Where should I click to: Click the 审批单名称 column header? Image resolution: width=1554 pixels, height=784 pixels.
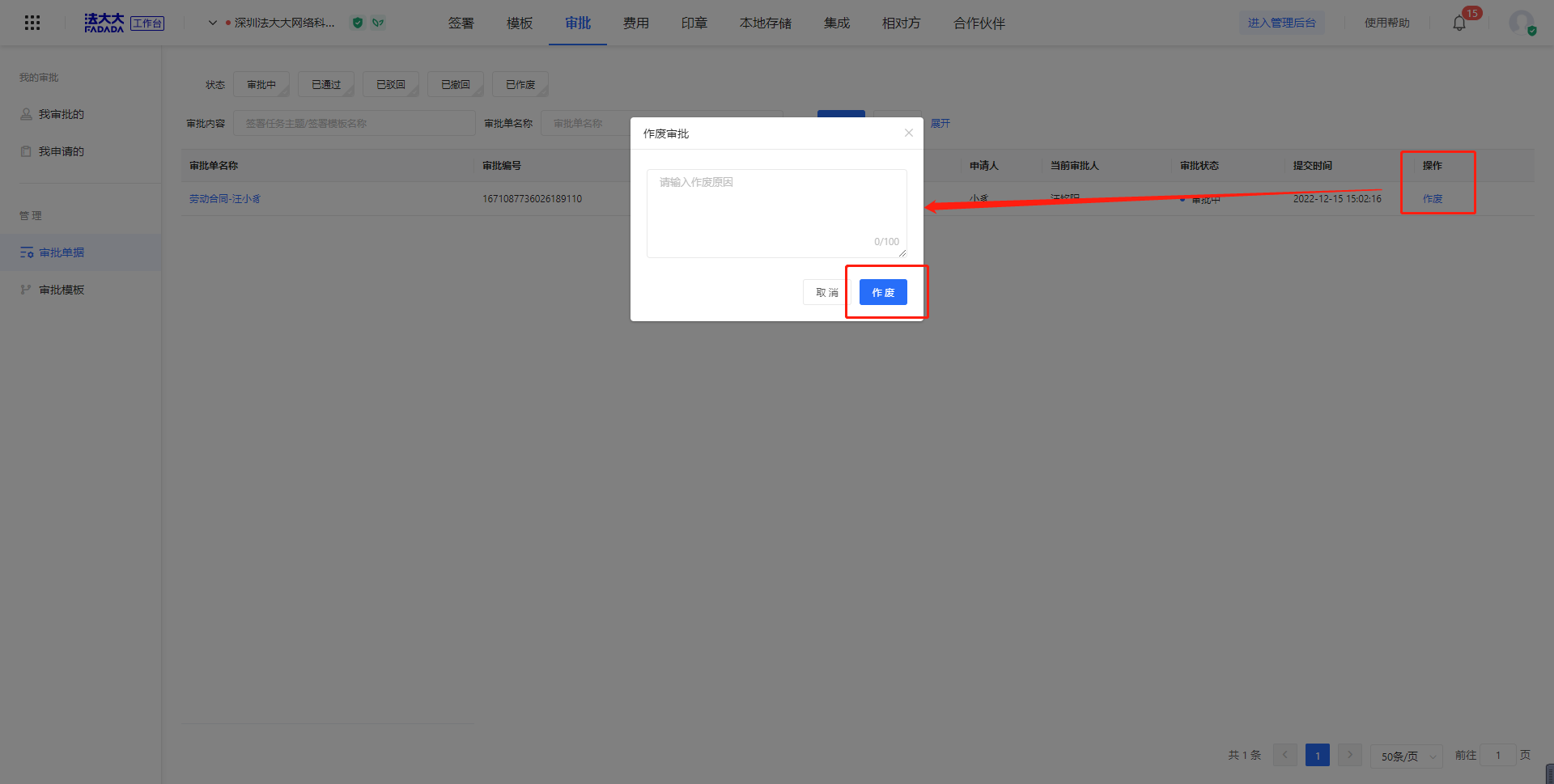click(214, 165)
